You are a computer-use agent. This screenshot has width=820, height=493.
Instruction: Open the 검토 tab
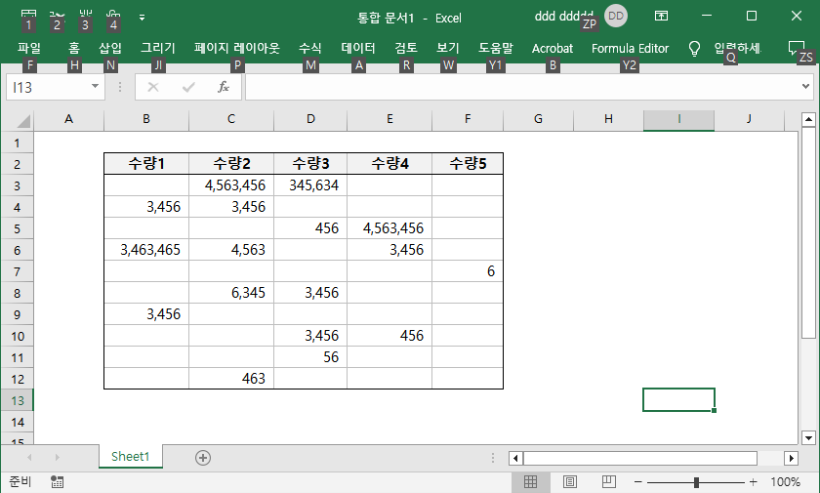(406, 49)
